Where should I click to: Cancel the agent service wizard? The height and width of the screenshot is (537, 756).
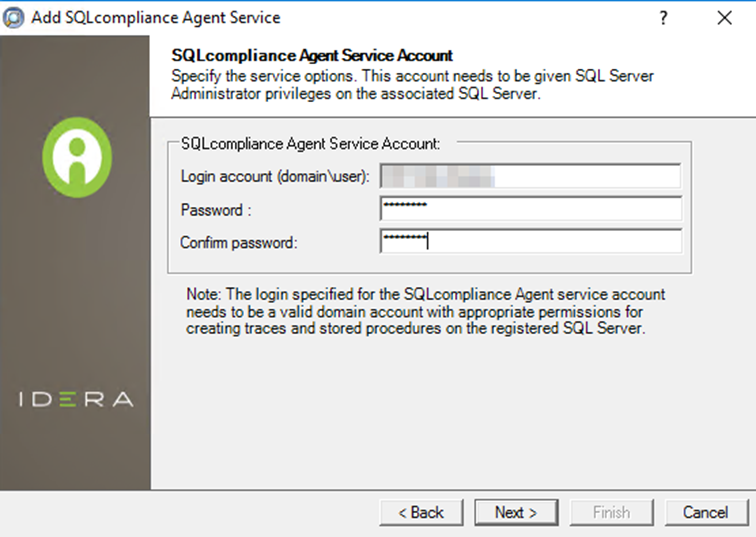[x=705, y=512]
